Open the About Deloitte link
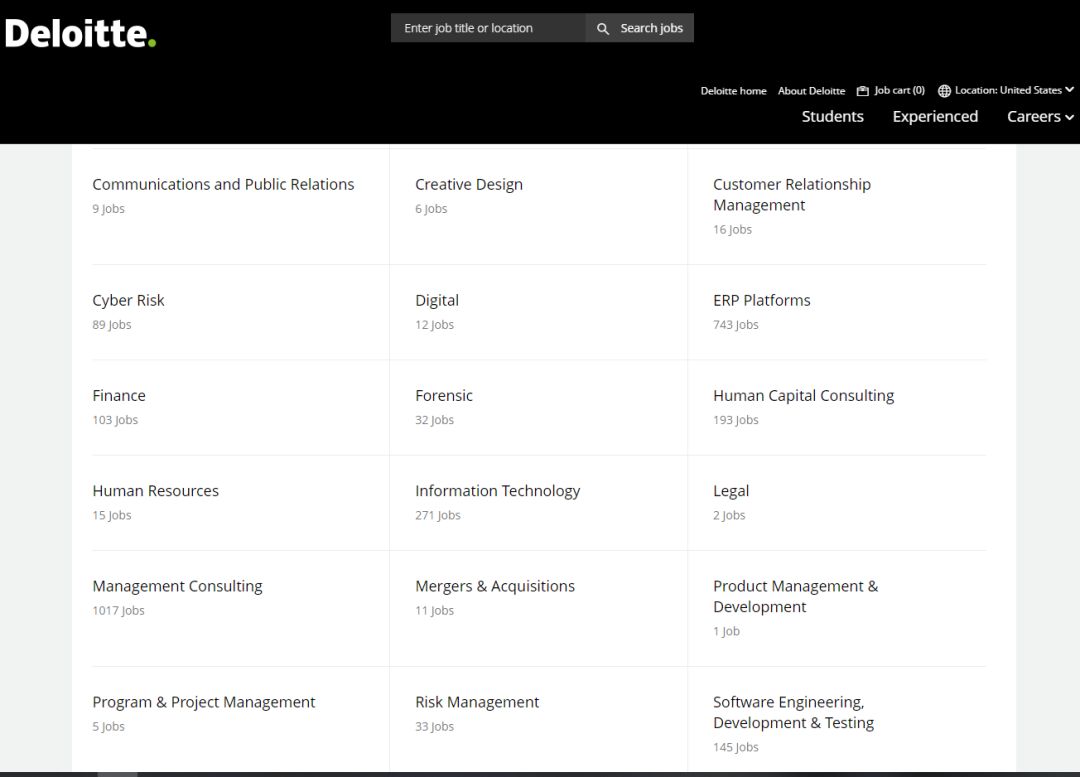The height and width of the screenshot is (777, 1080). 811,91
